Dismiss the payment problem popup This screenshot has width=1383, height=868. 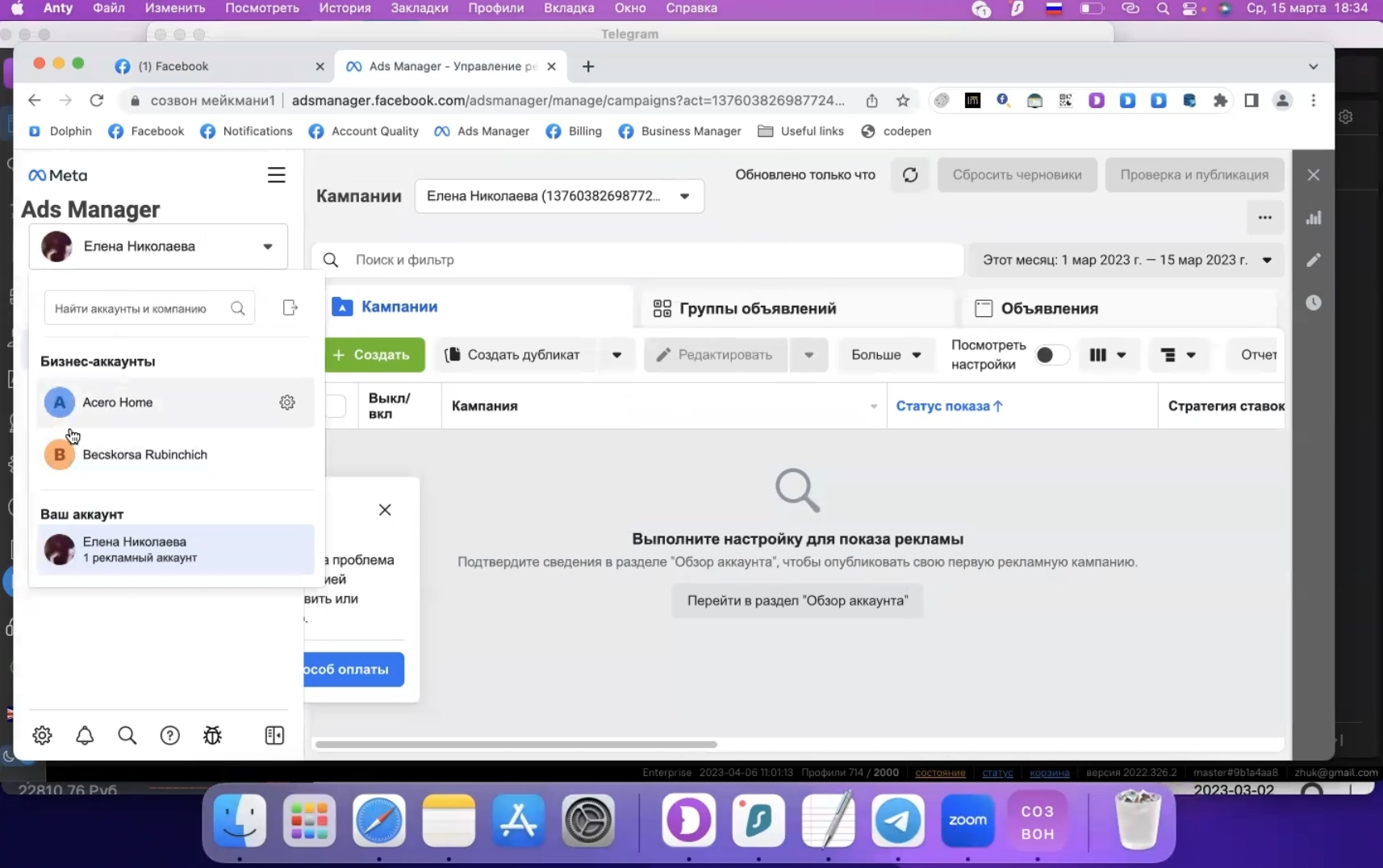385,510
